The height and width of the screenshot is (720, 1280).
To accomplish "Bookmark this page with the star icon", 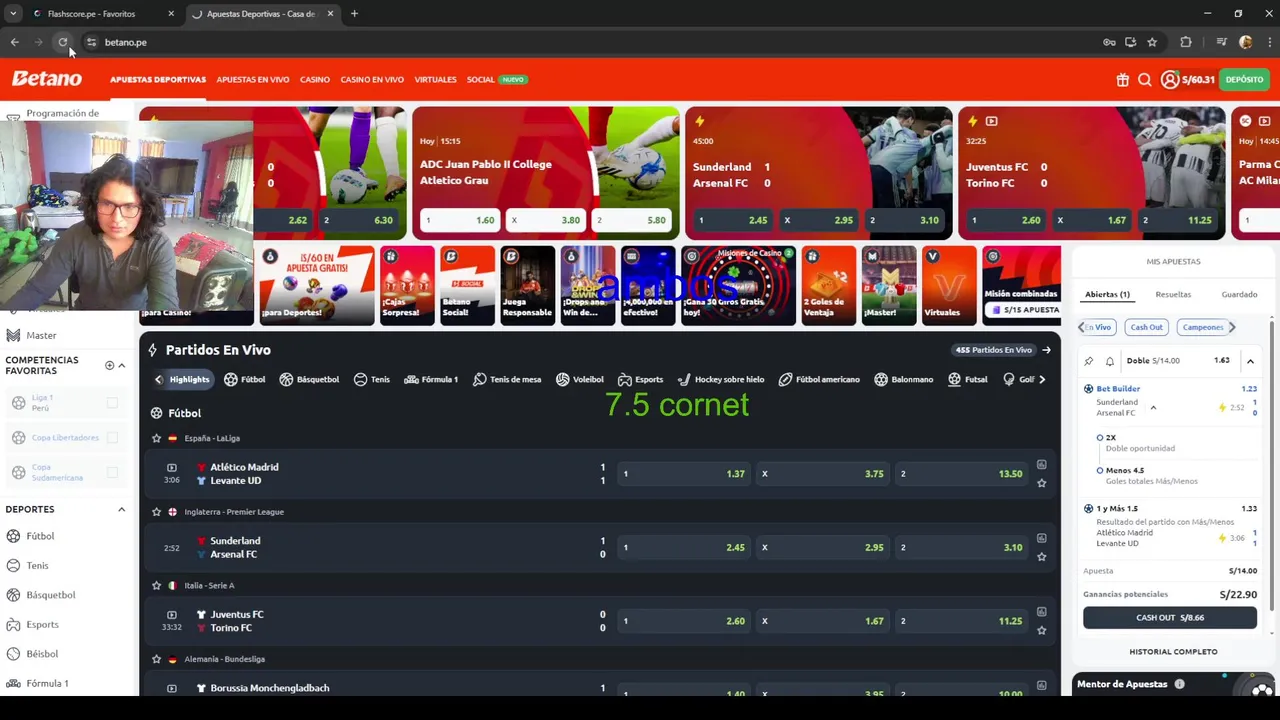I will (1152, 42).
